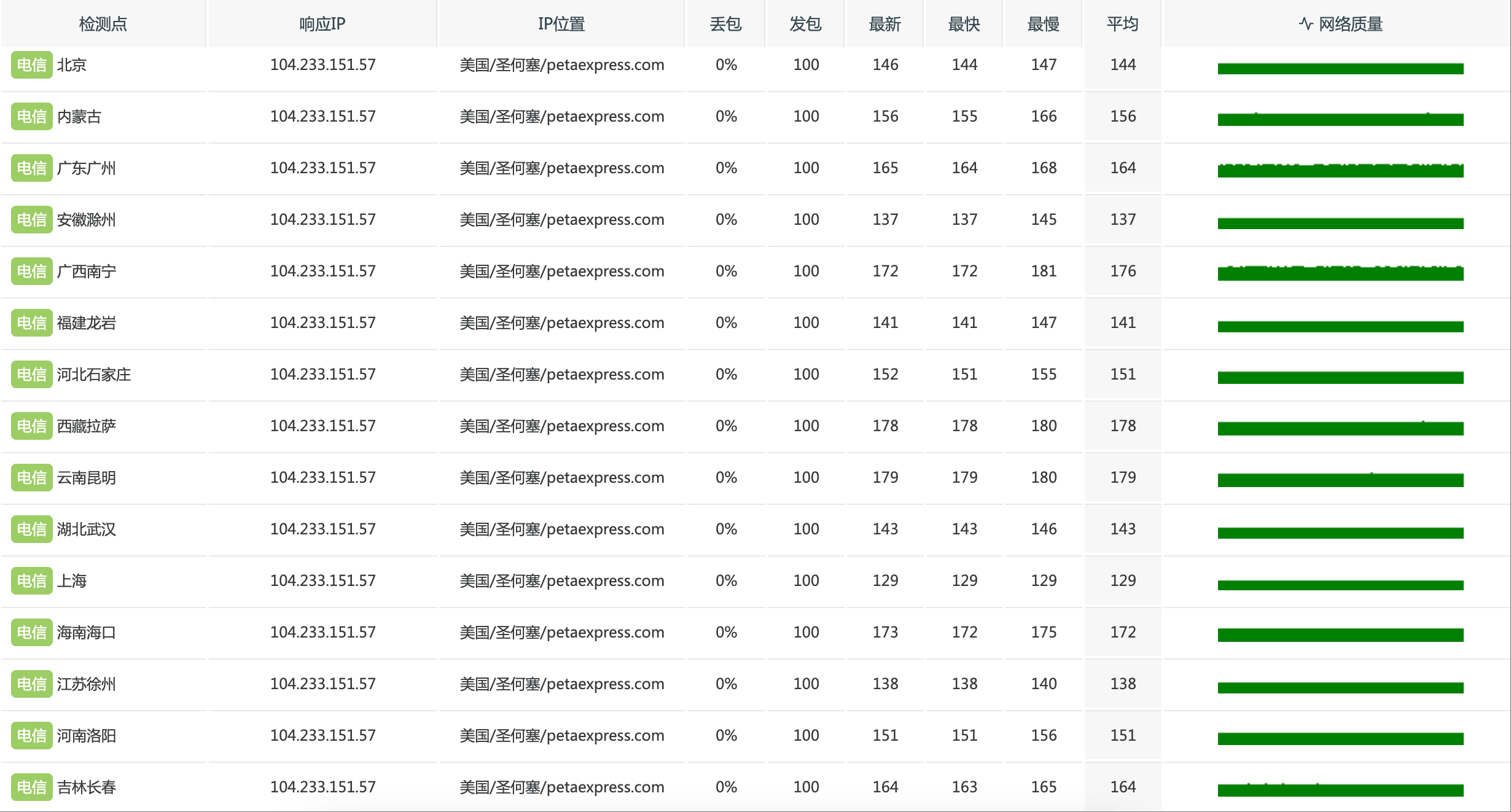Click the 最慢 column header

(1043, 24)
